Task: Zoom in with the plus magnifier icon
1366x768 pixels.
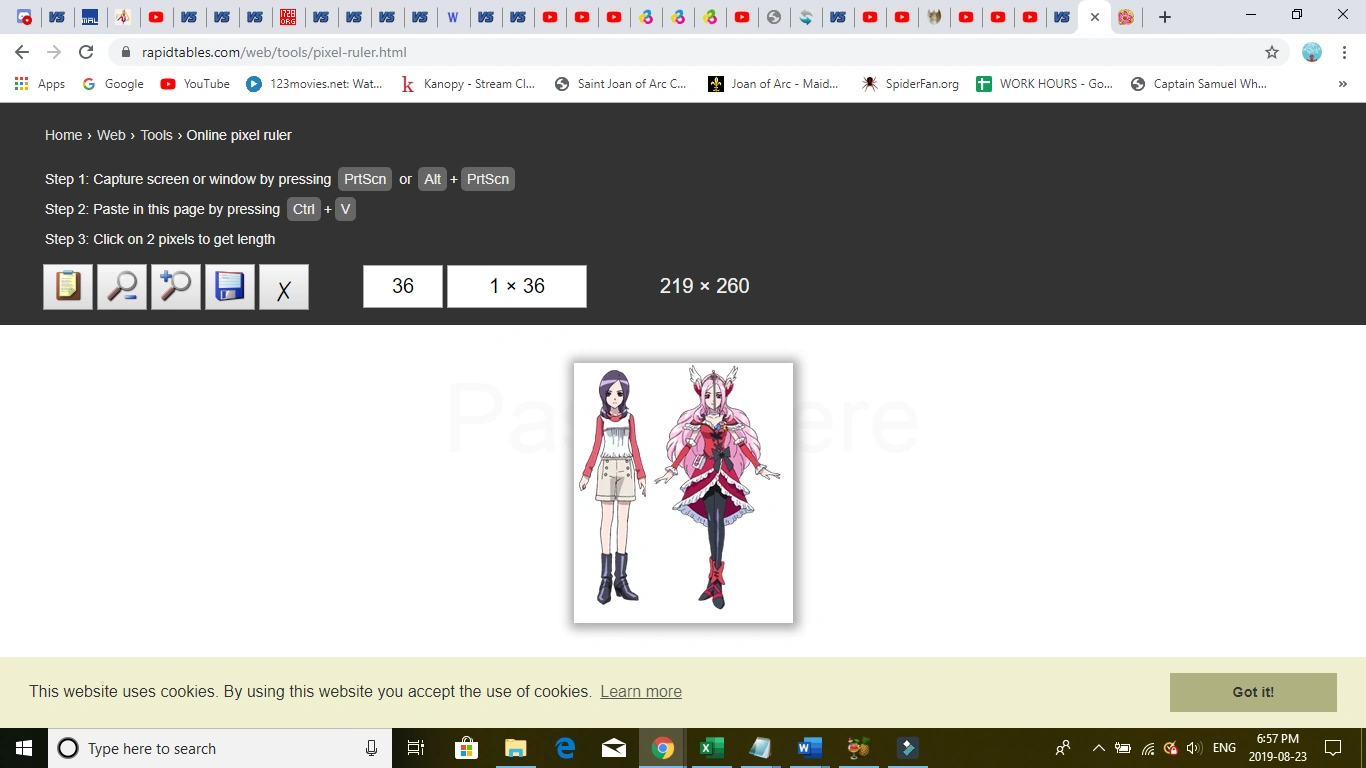Action: click(x=176, y=287)
